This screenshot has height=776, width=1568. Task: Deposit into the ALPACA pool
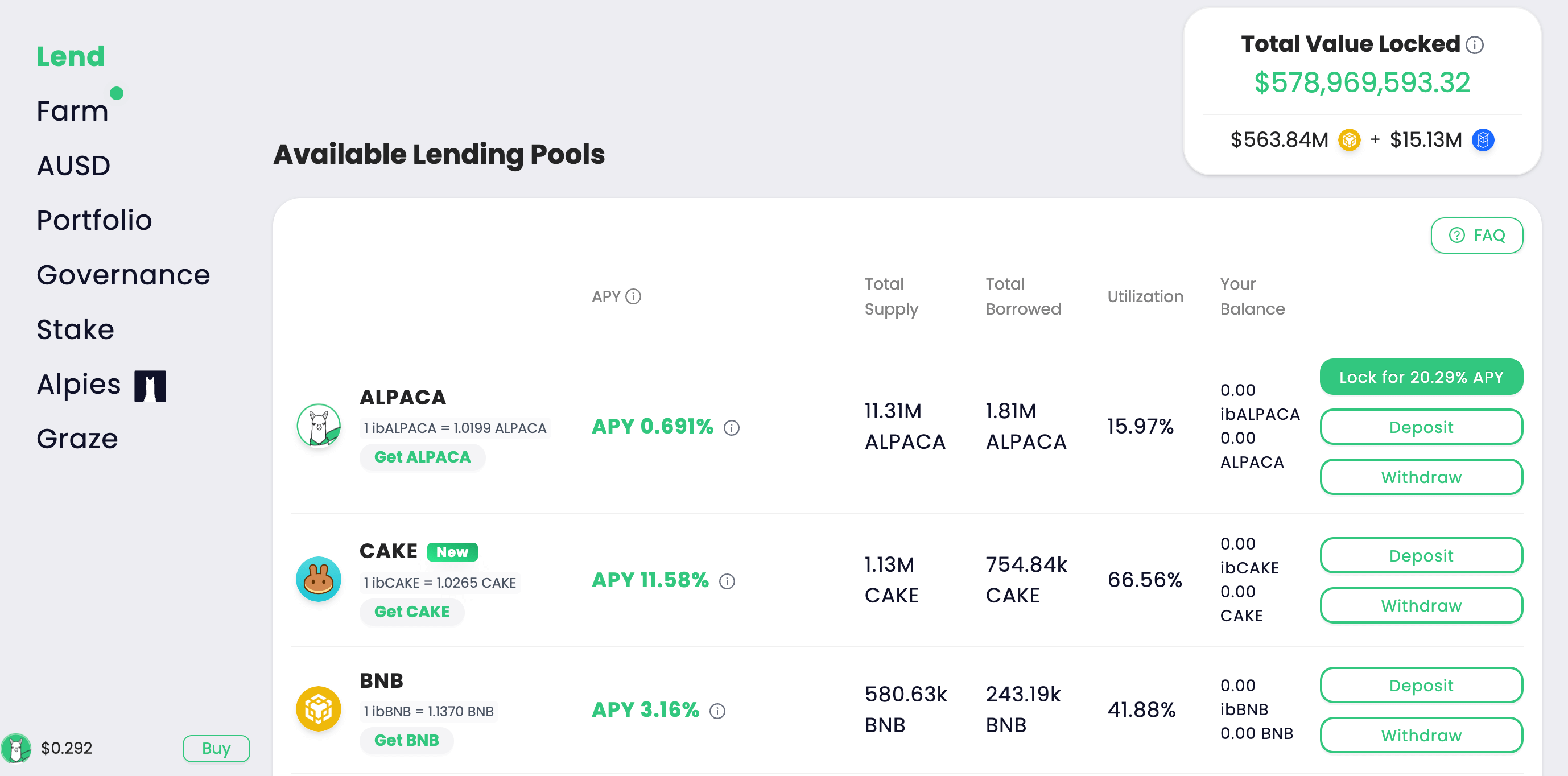(x=1421, y=427)
